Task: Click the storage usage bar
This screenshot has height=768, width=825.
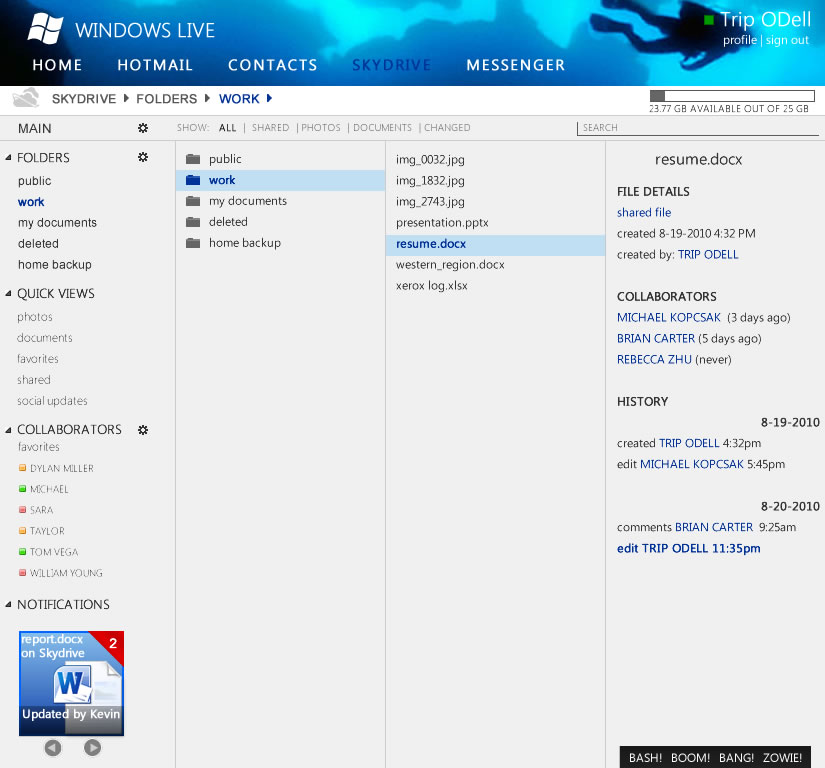Action: click(732, 96)
